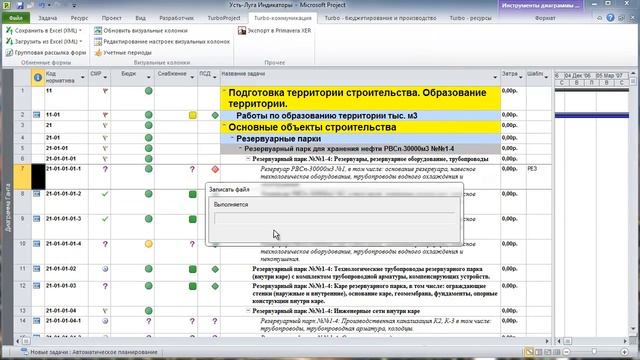
Task: Click the yellow circle Бюдж indicator in row 10
Action: coord(149,244)
